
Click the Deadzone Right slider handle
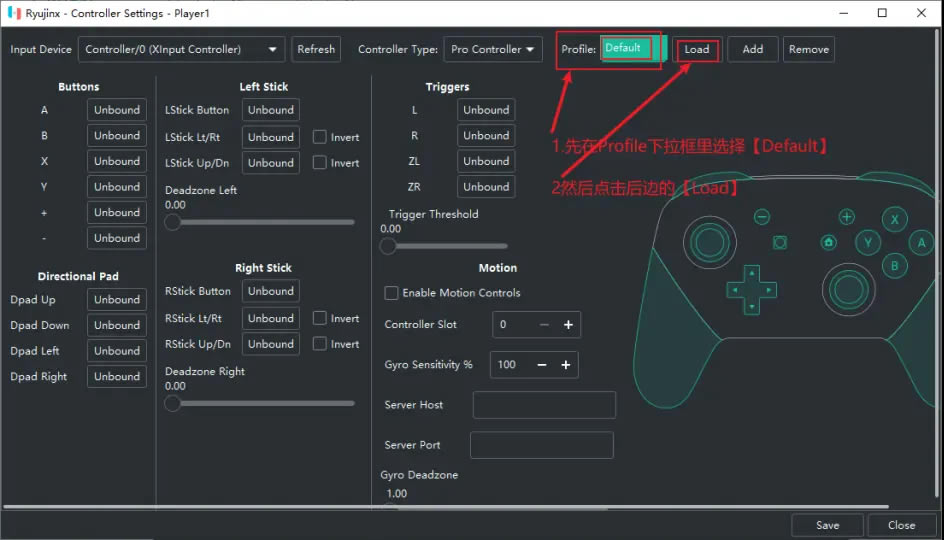[x=173, y=403]
